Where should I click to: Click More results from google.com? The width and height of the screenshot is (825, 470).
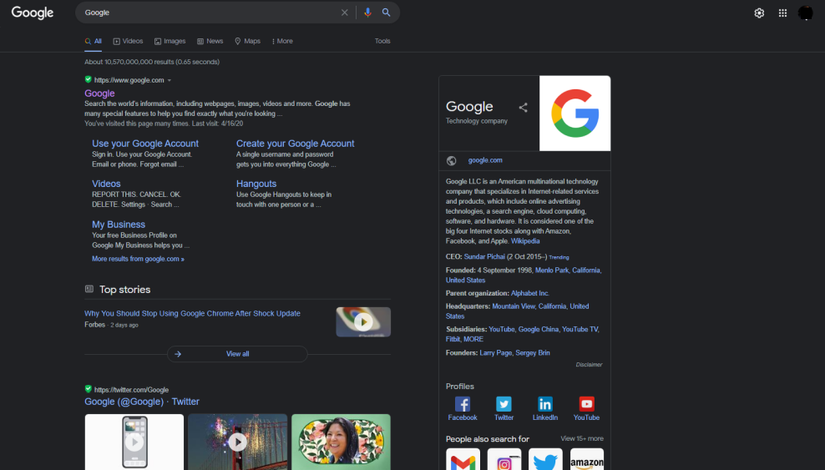pyautogui.click(x=138, y=259)
